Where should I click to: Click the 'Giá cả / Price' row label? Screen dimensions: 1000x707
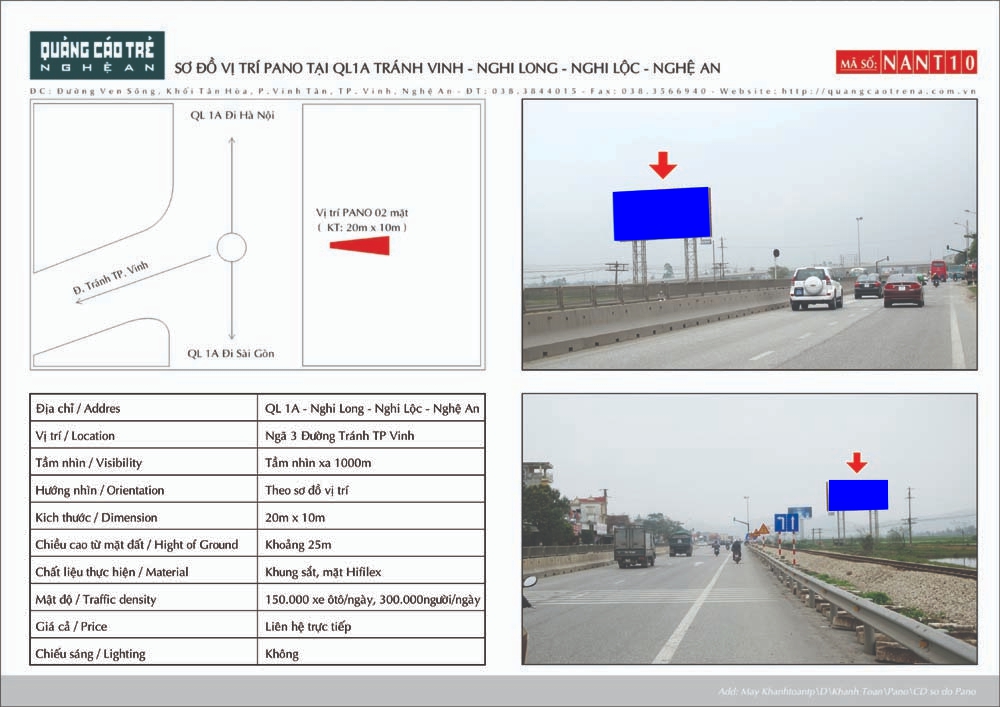click(71, 626)
